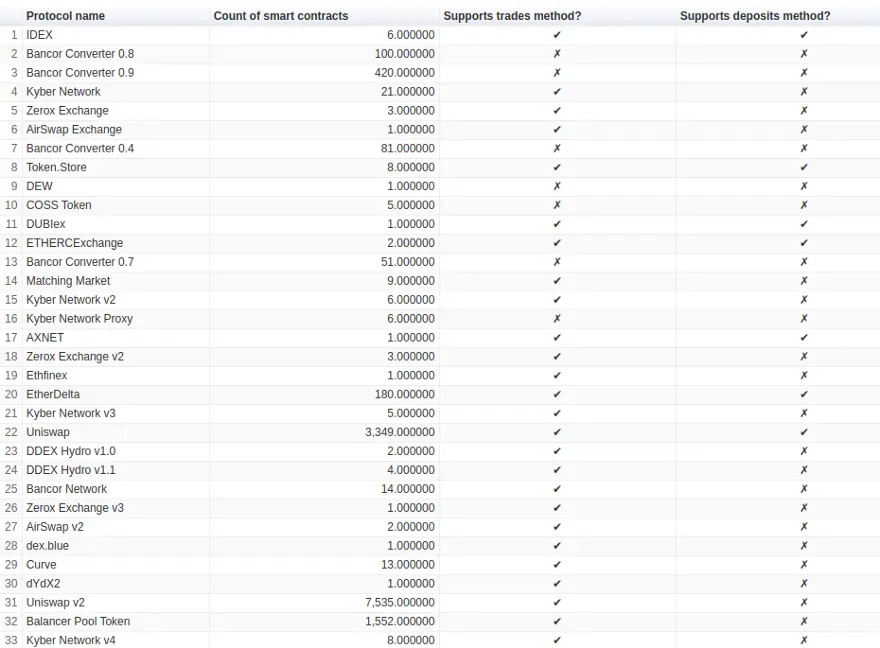
Task: Click the 3,349.000000 contract count value
Action: 400,433
